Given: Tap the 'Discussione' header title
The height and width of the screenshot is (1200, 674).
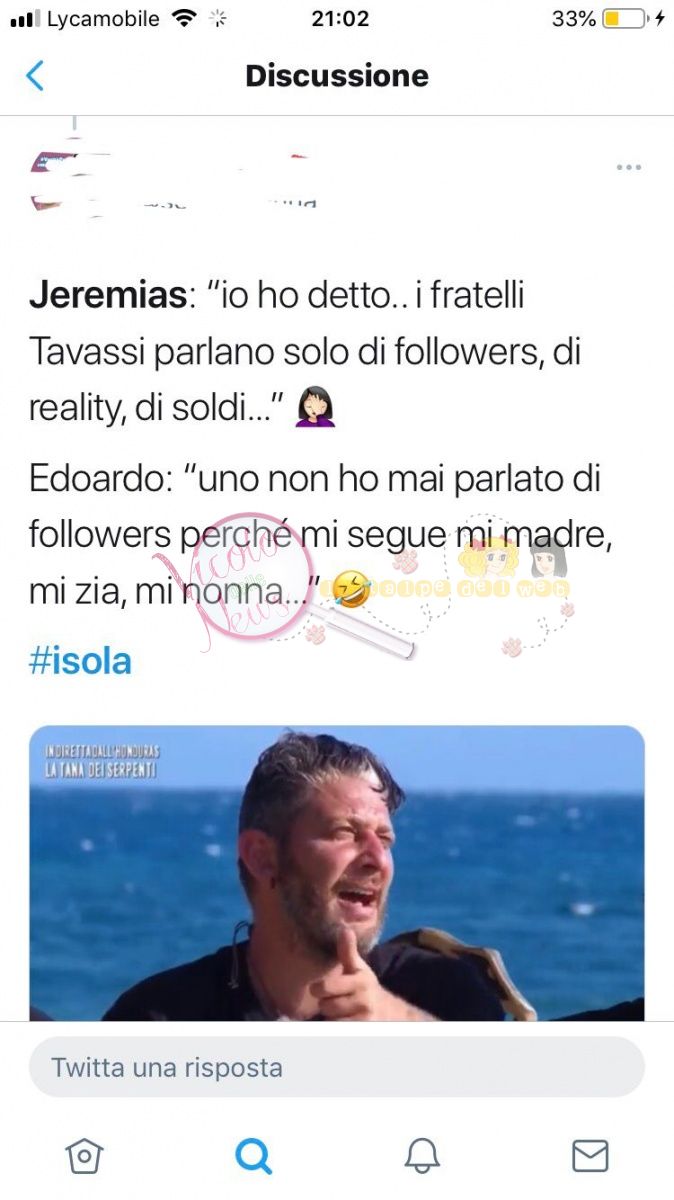Looking at the screenshot, I should coord(337,76).
